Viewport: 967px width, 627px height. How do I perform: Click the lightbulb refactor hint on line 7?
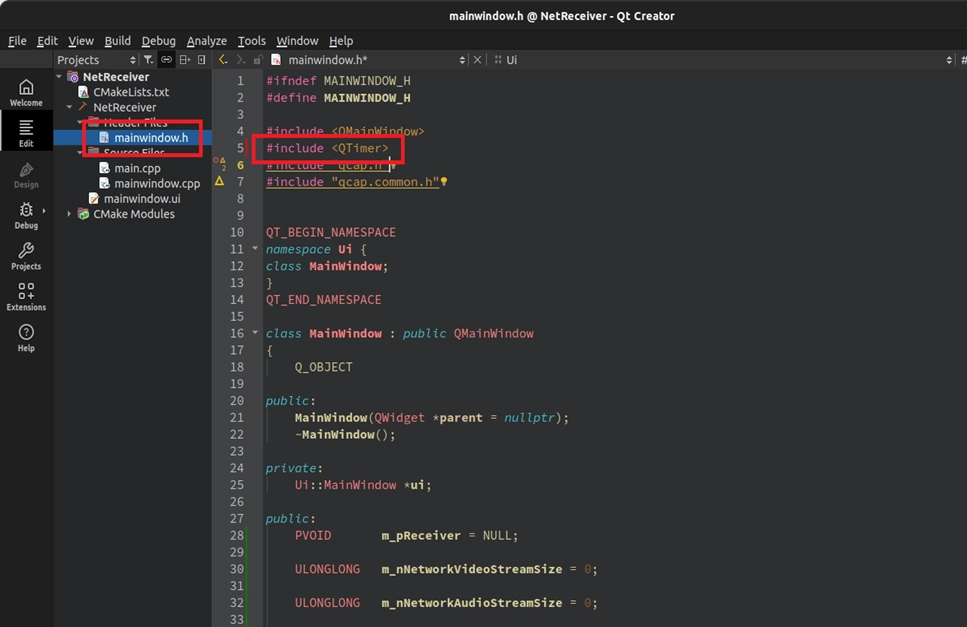(x=444, y=181)
